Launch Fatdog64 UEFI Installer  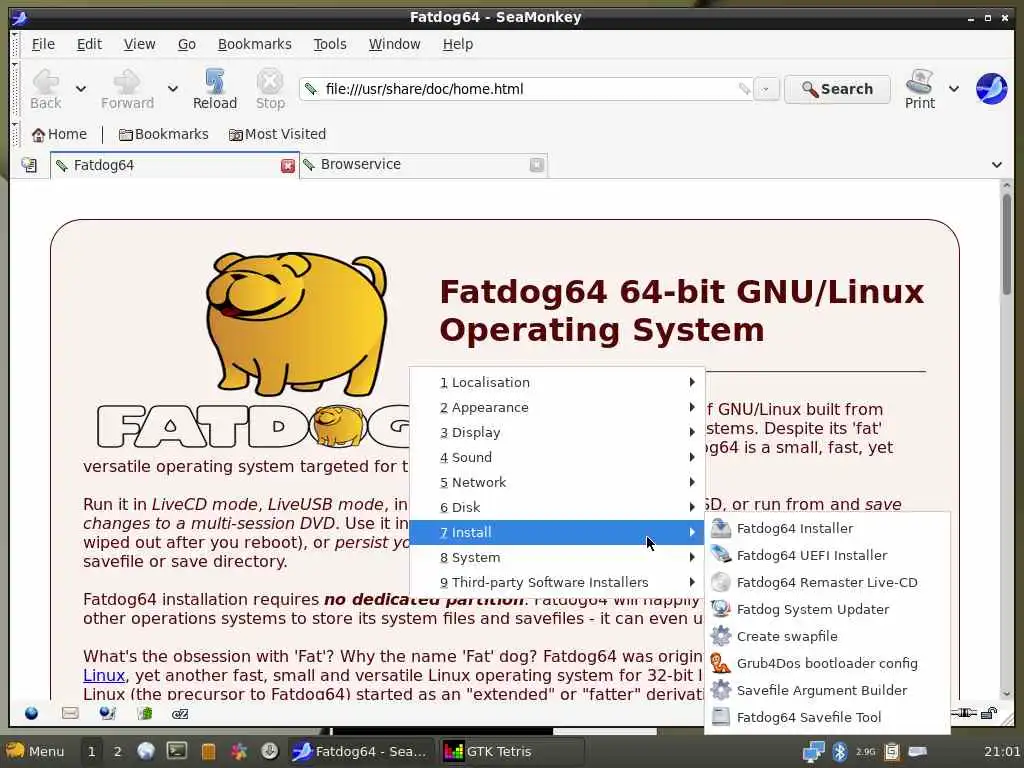click(827, 555)
